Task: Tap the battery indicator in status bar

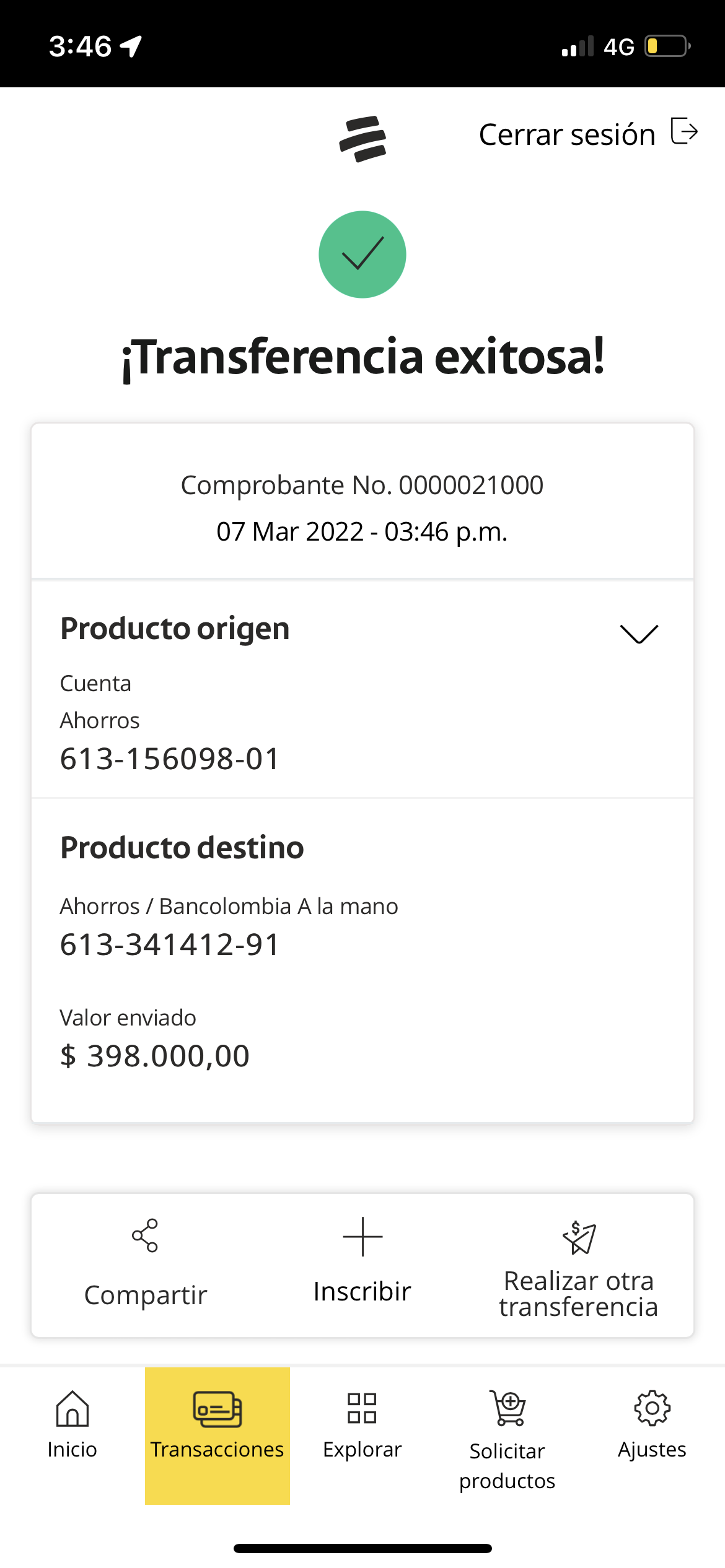Action: coord(667,46)
